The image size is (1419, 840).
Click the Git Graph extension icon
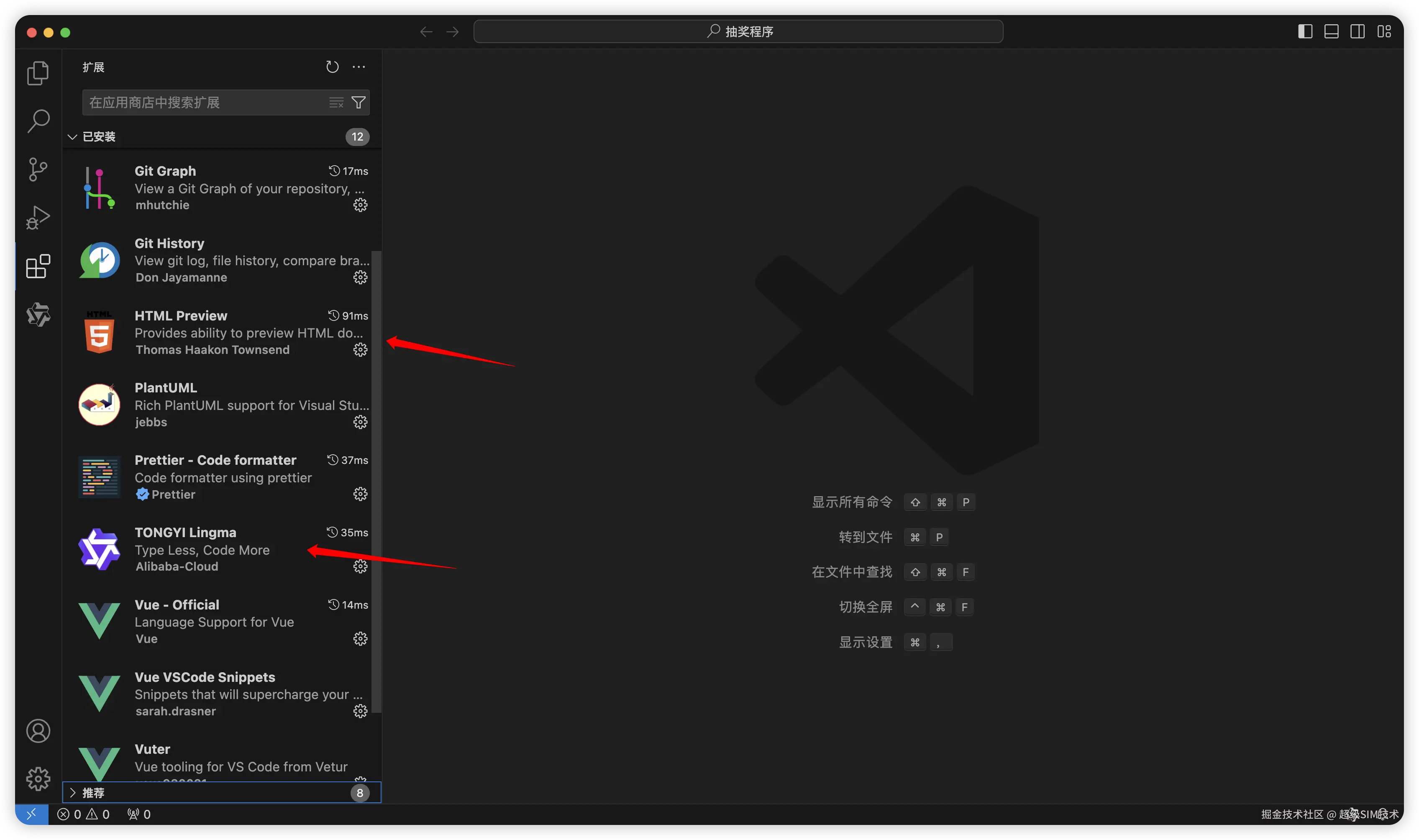tap(100, 188)
